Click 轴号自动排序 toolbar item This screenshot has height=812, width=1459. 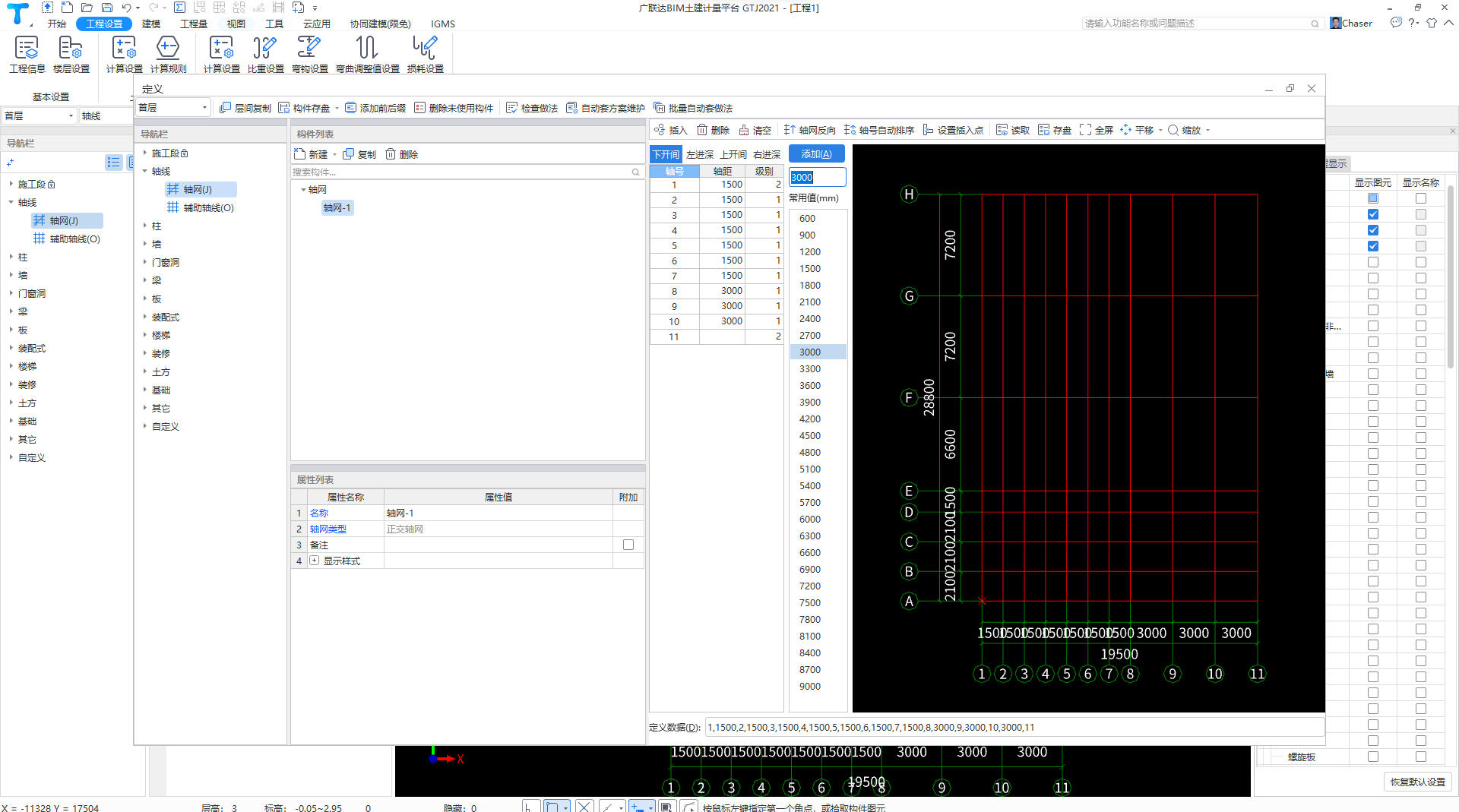[x=879, y=130]
